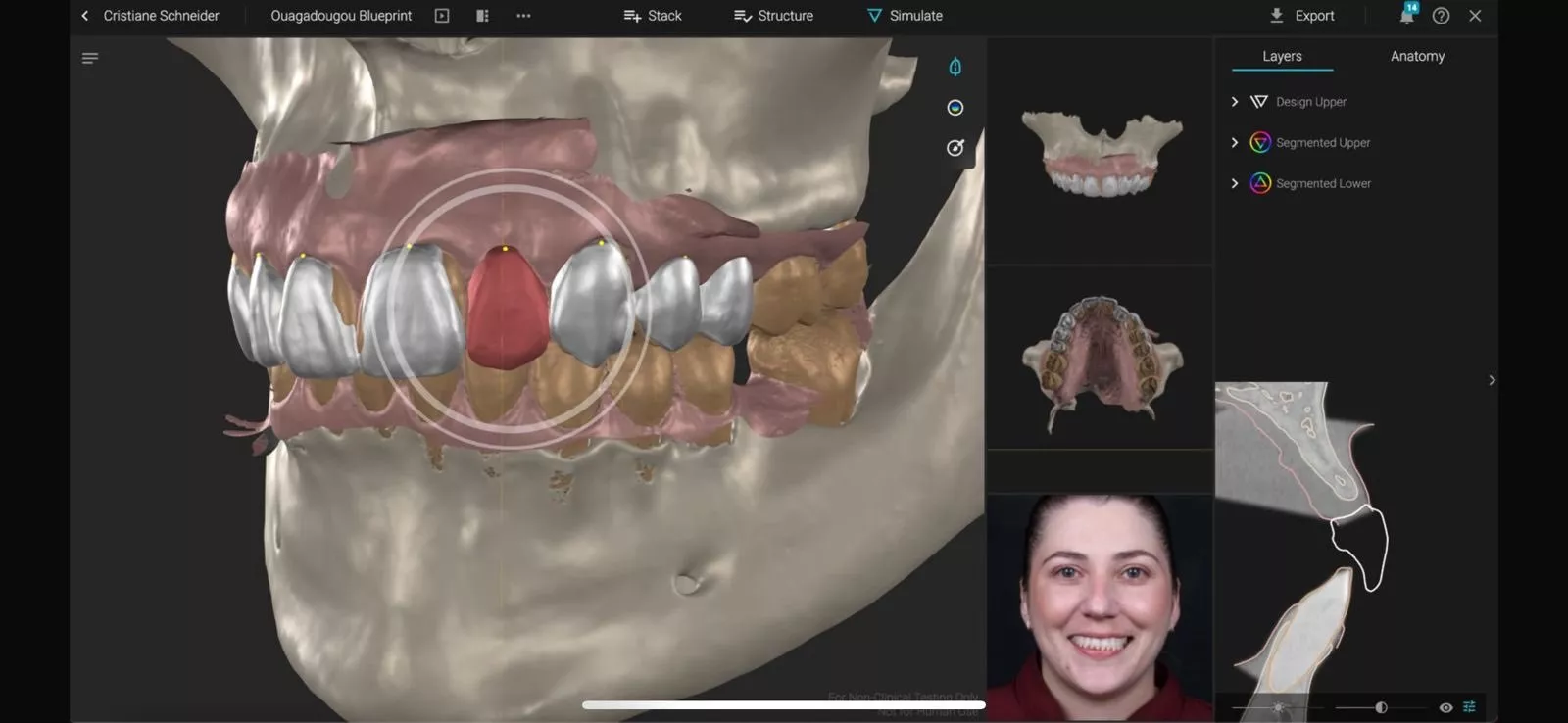The width and height of the screenshot is (1568, 723).
Task: Select the occlusal view thumbnail of the palate
Action: coord(1100,359)
